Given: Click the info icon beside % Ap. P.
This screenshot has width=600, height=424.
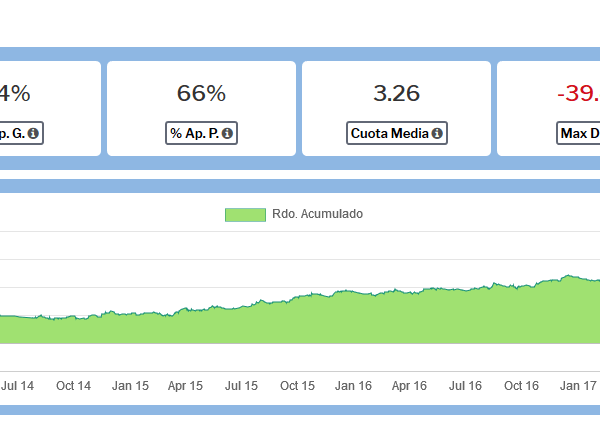Looking at the screenshot, I should tap(227, 132).
